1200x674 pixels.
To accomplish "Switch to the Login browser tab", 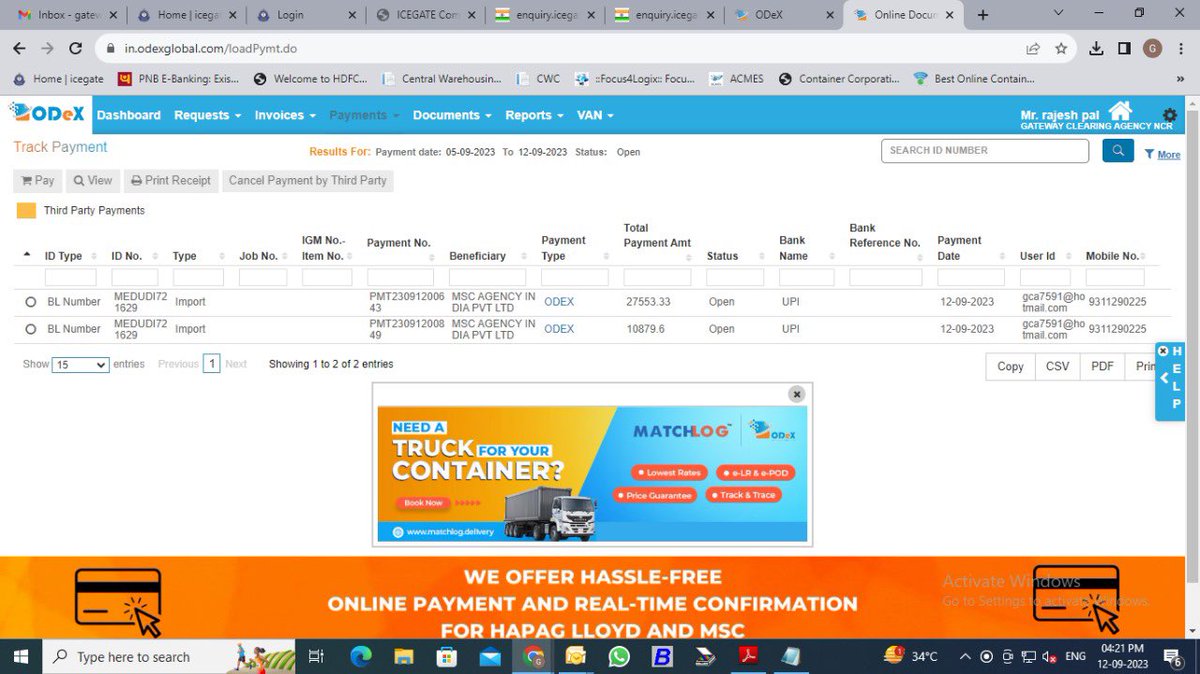I will click(305, 15).
